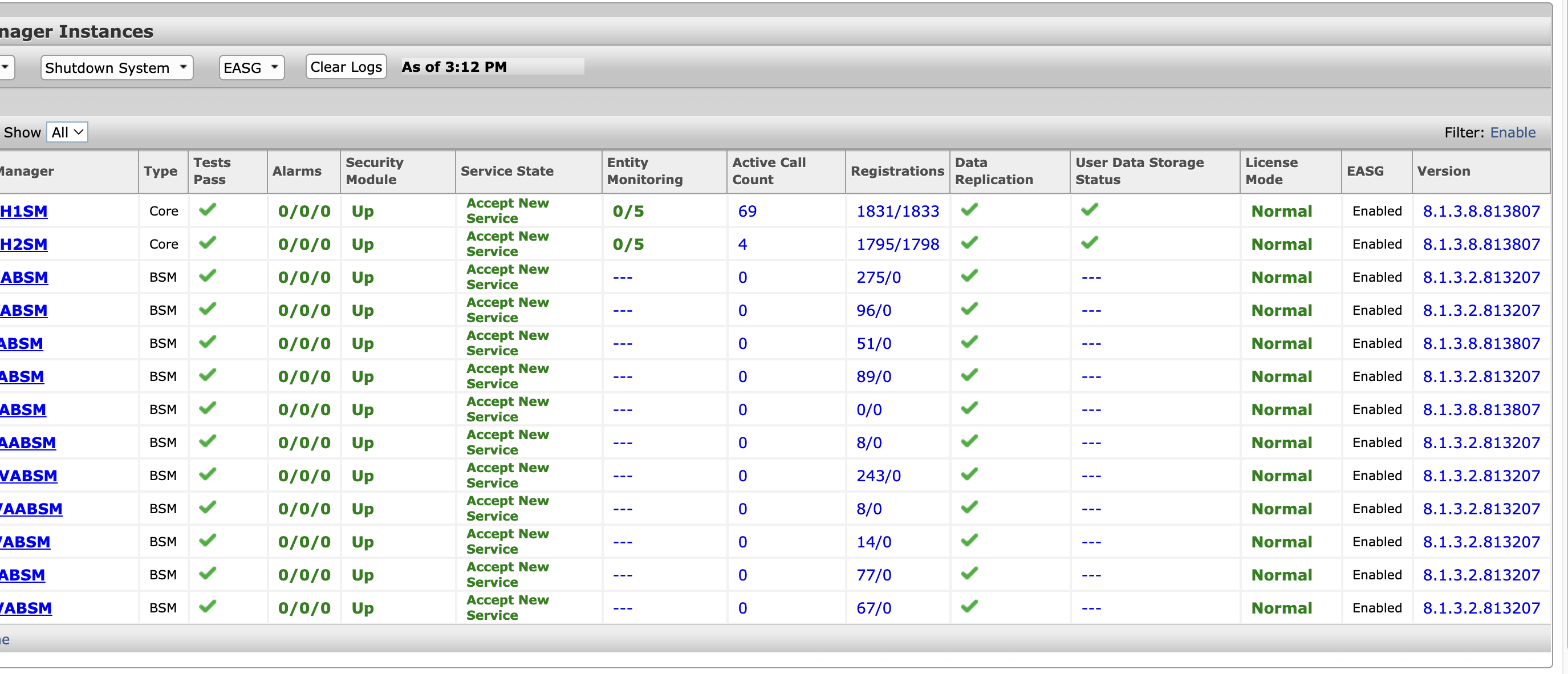Click the Registrations column header

[897, 171]
